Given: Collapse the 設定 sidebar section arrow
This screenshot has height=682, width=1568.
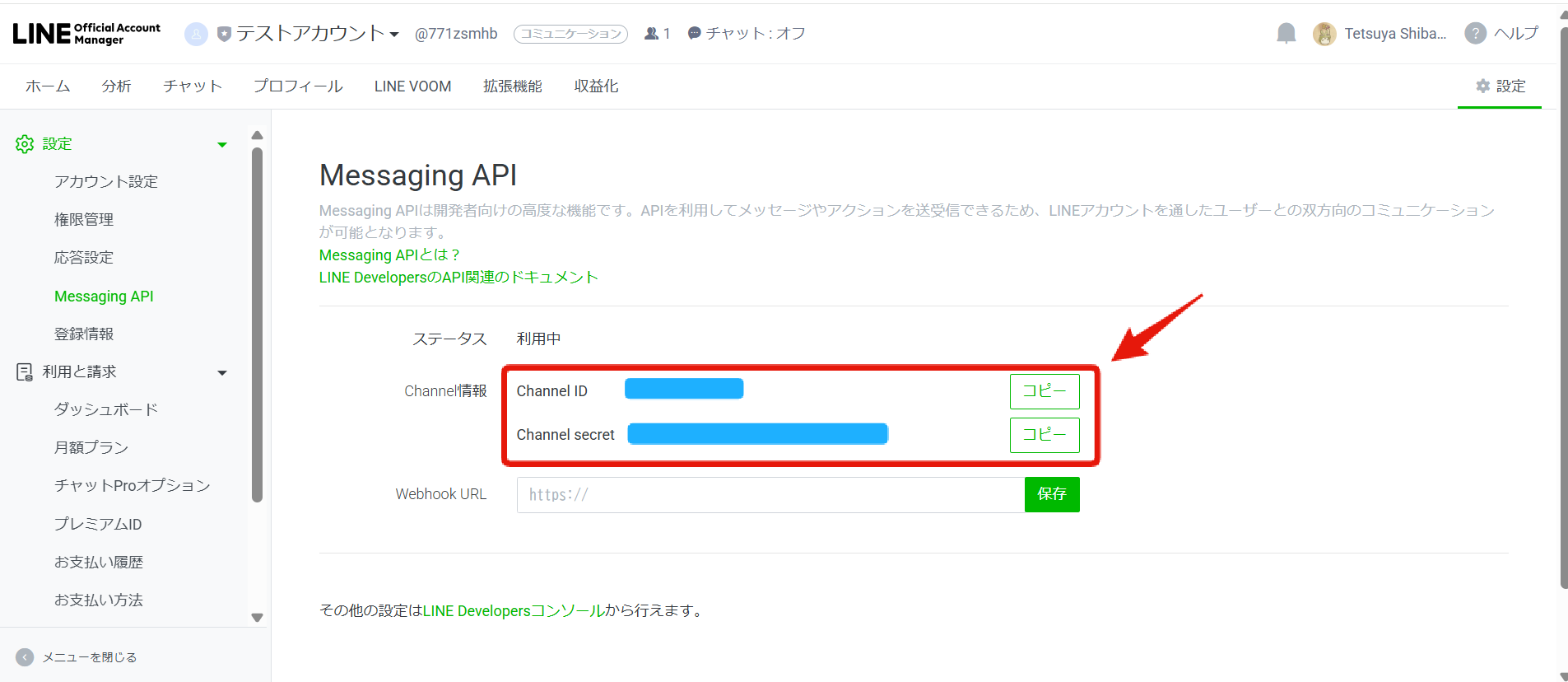Looking at the screenshot, I should click(222, 145).
